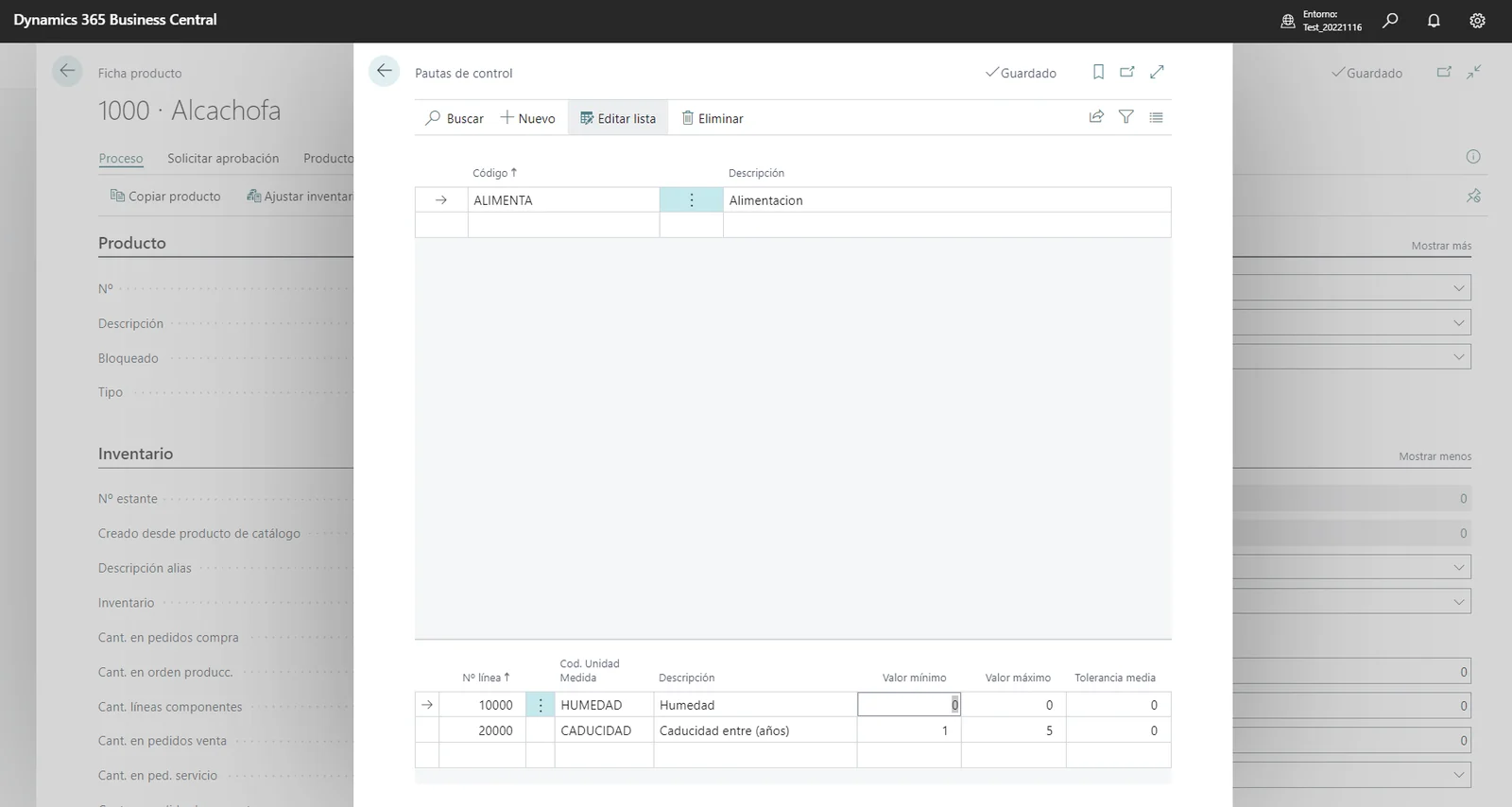Sort by Nº línea column header

(486, 678)
